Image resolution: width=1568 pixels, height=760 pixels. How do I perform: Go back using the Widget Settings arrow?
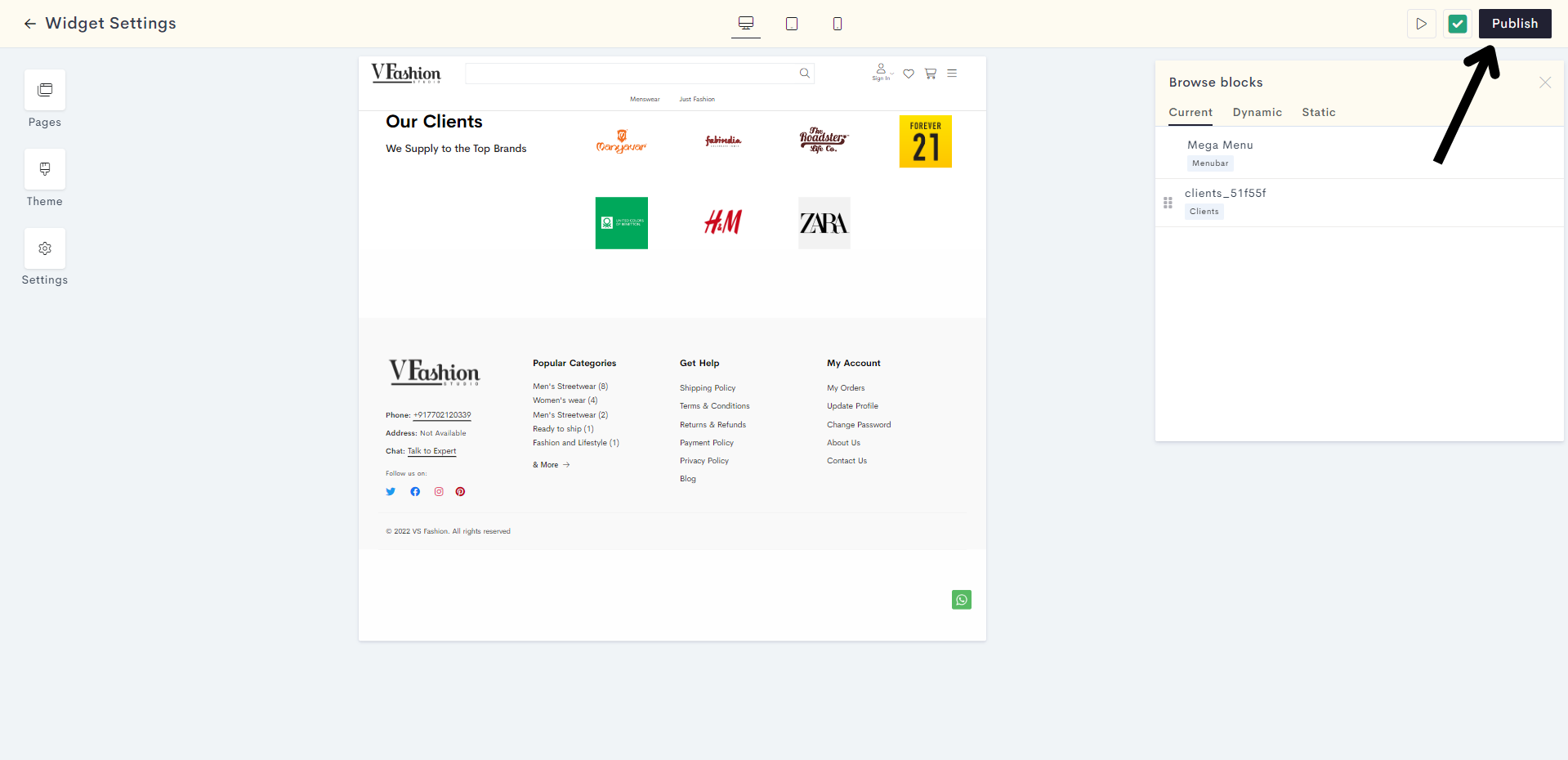(x=30, y=24)
